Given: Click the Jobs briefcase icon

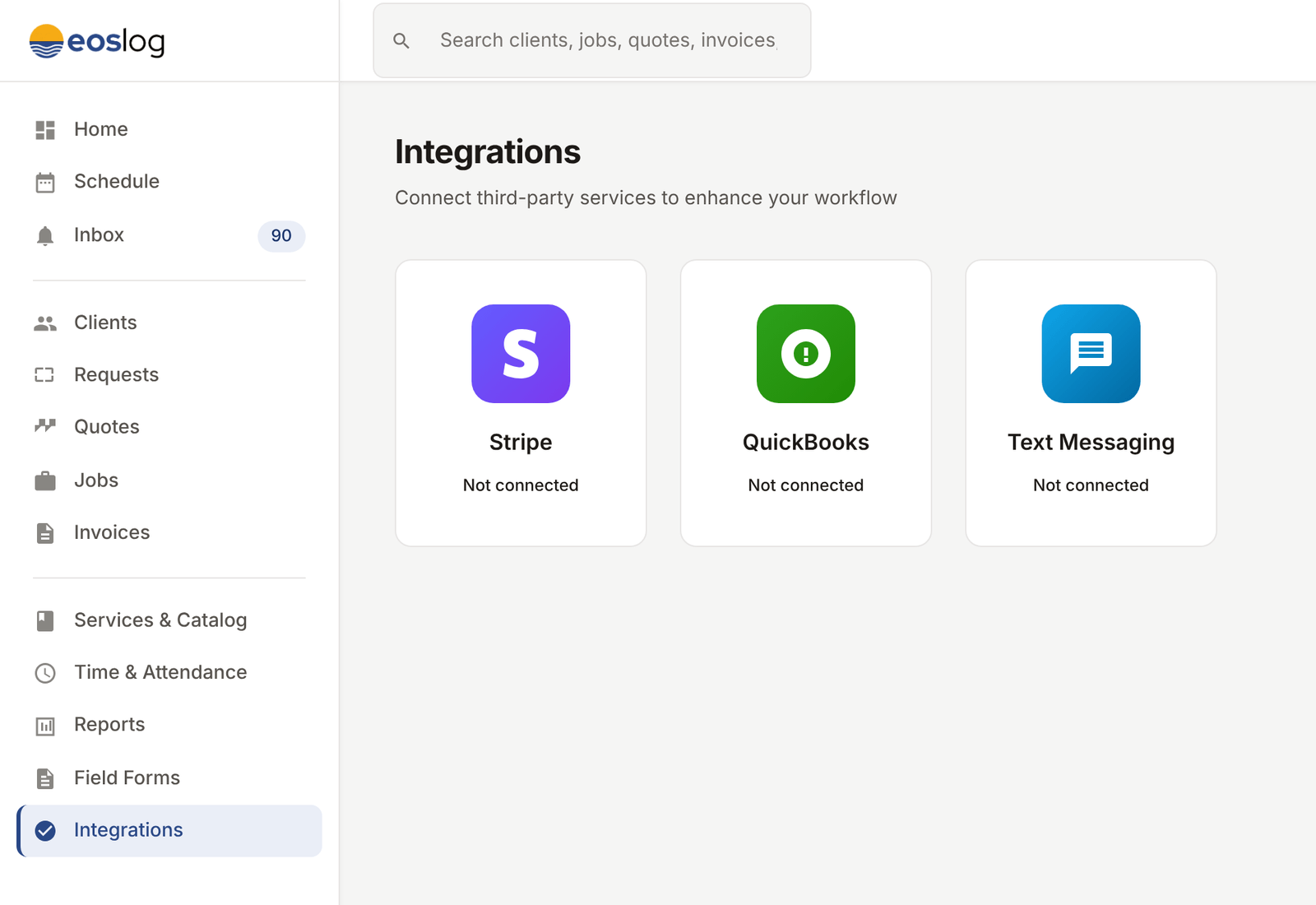Looking at the screenshot, I should click(x=45, y=480).
